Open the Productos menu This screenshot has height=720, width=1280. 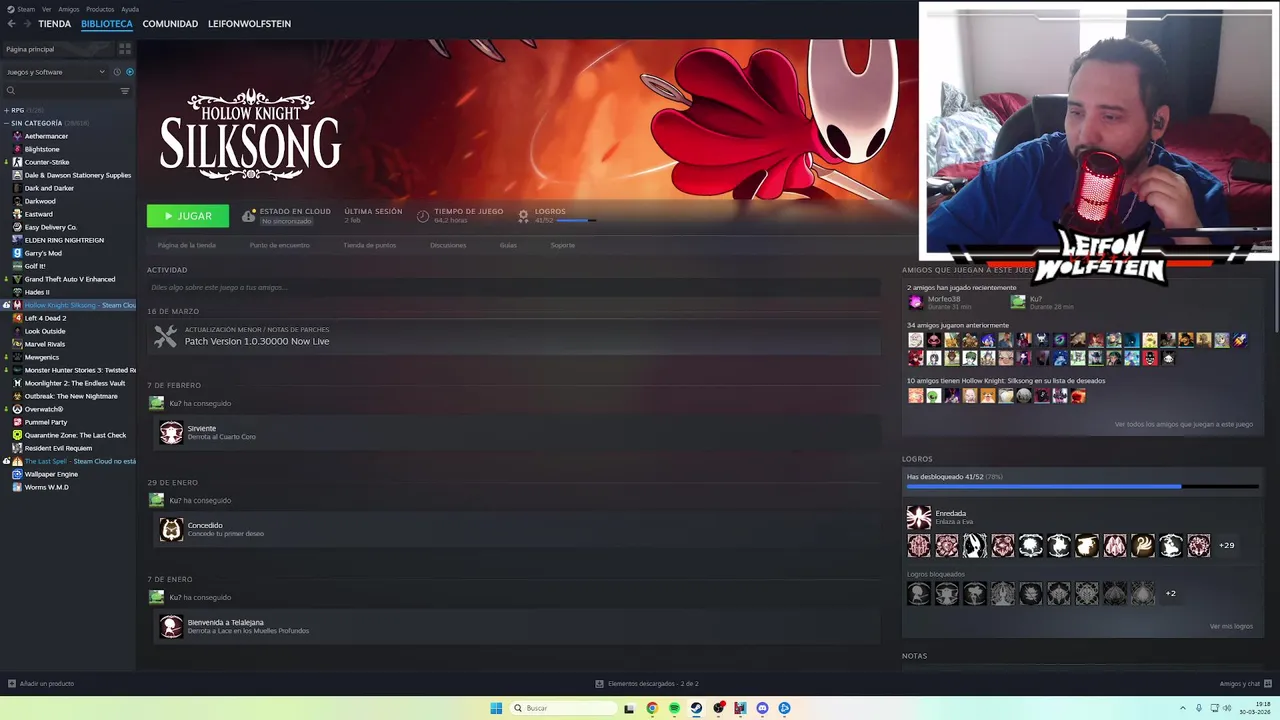point(100,9)
